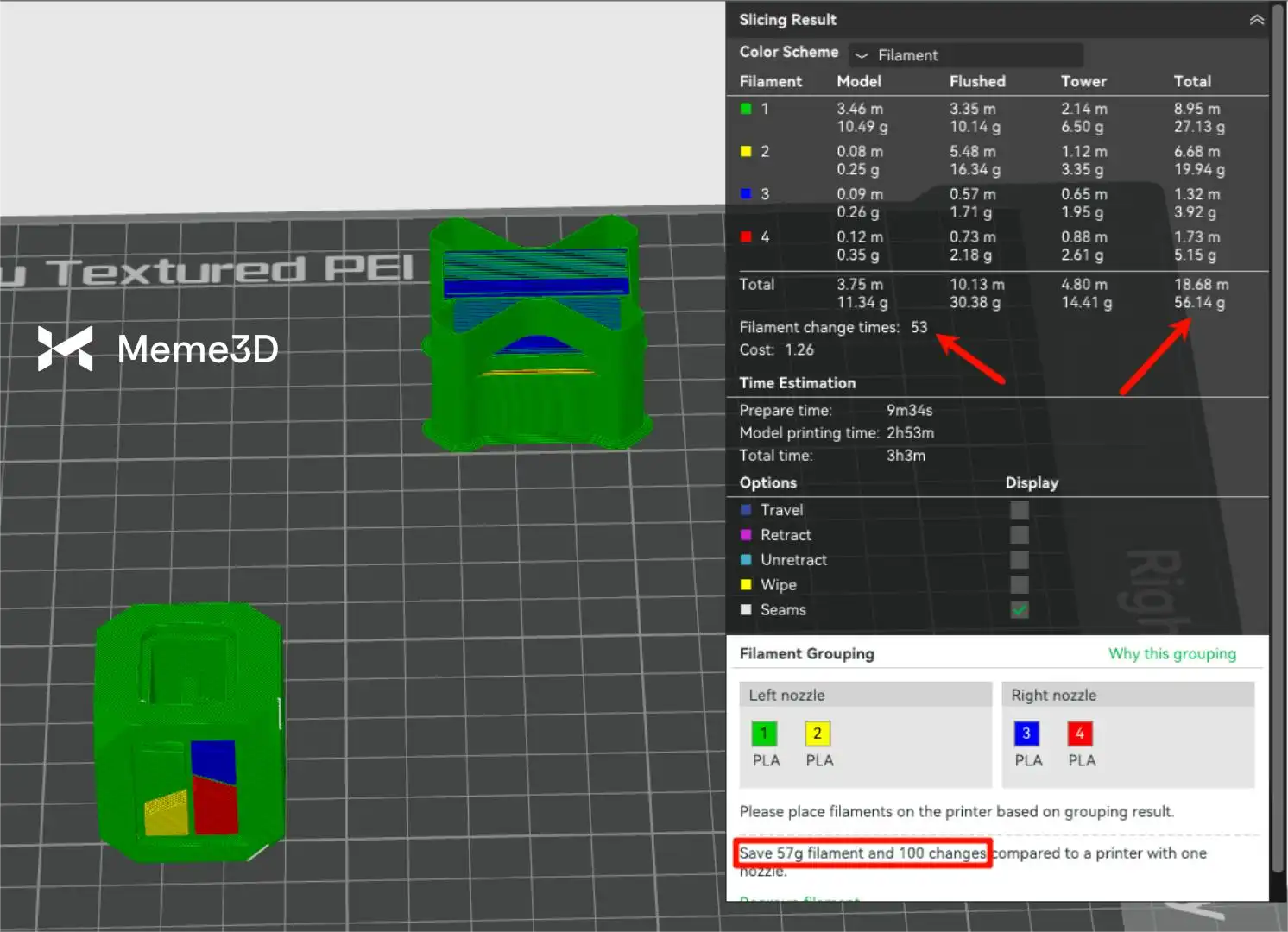Click the blue square in filament table row 3
This screenshot has height=932, width=1288.
746,194
